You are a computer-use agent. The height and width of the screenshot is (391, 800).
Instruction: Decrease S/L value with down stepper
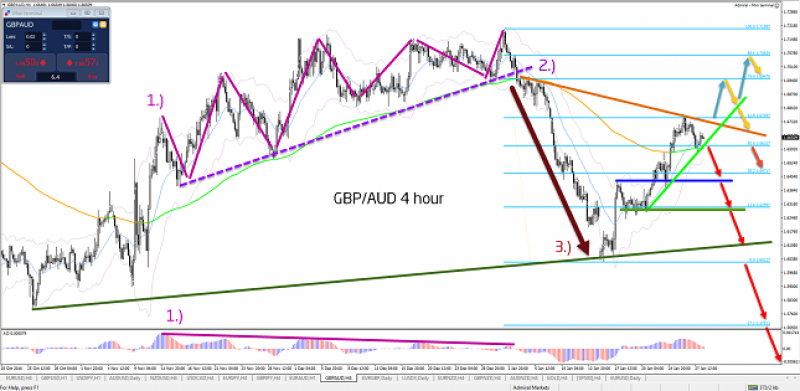44,49
